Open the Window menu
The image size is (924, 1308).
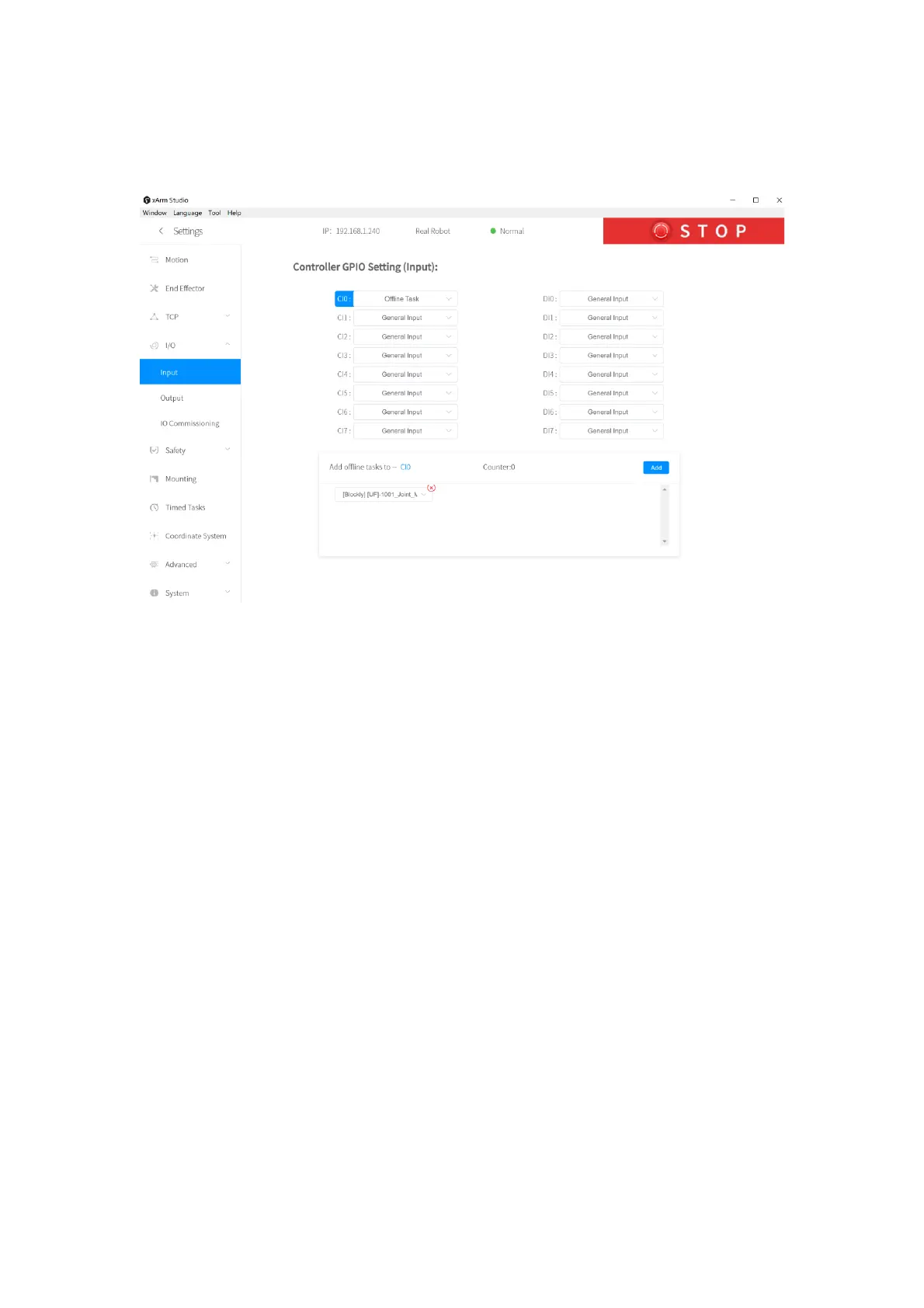[155, 213]
